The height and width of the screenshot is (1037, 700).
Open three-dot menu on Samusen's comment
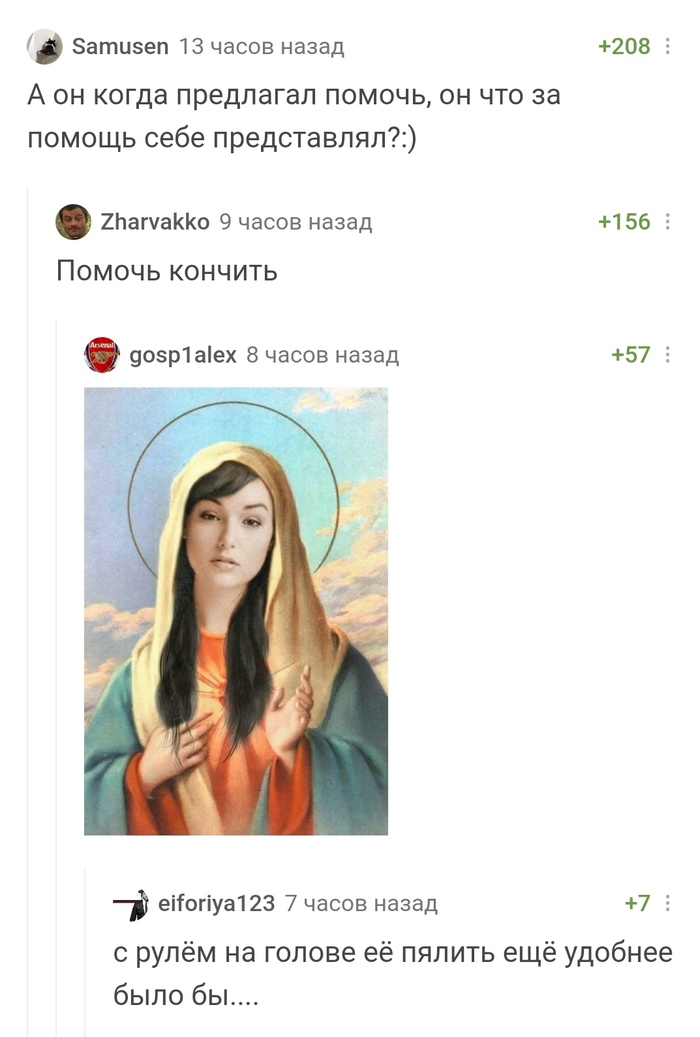[668, 46]
